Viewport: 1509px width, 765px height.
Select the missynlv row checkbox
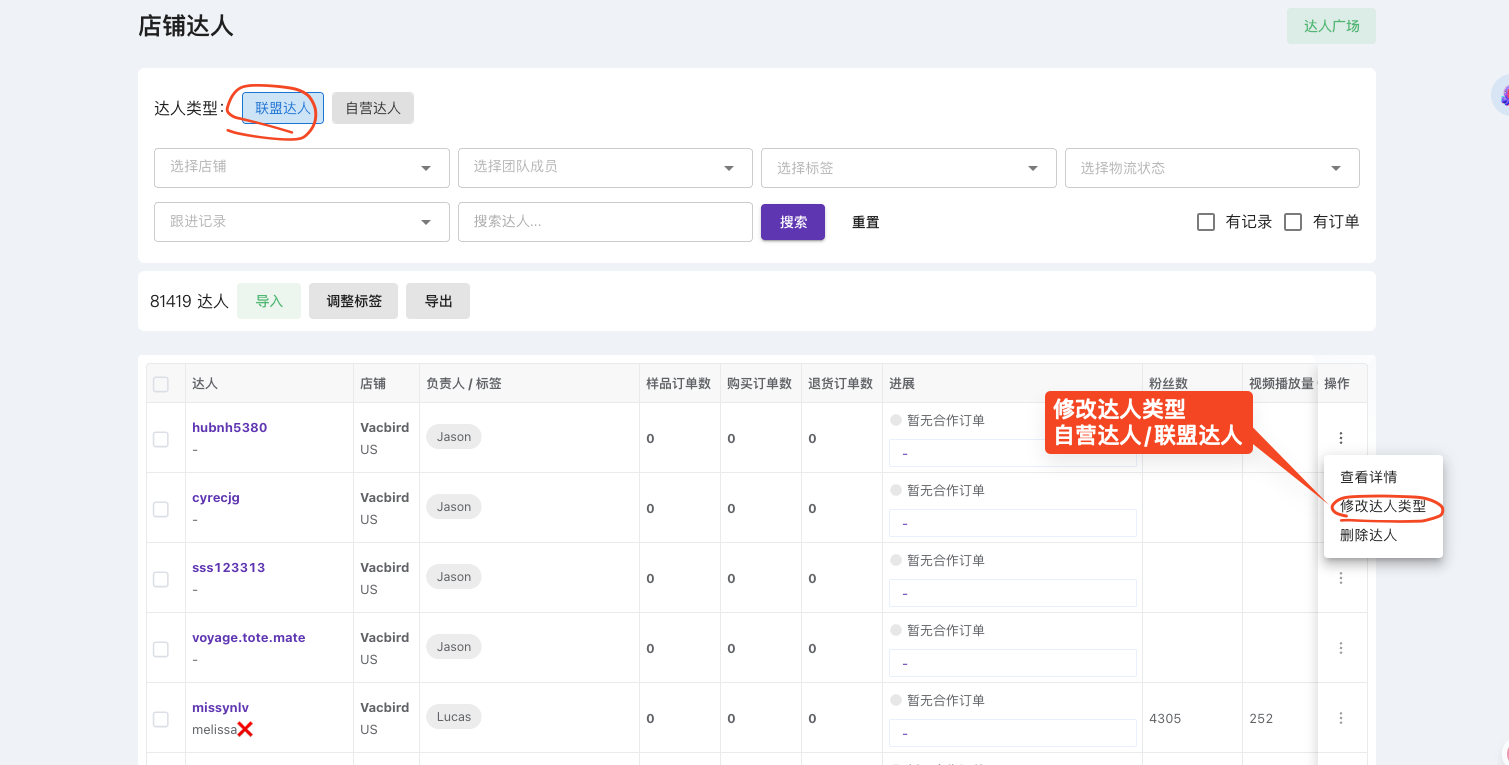[161, 719]
